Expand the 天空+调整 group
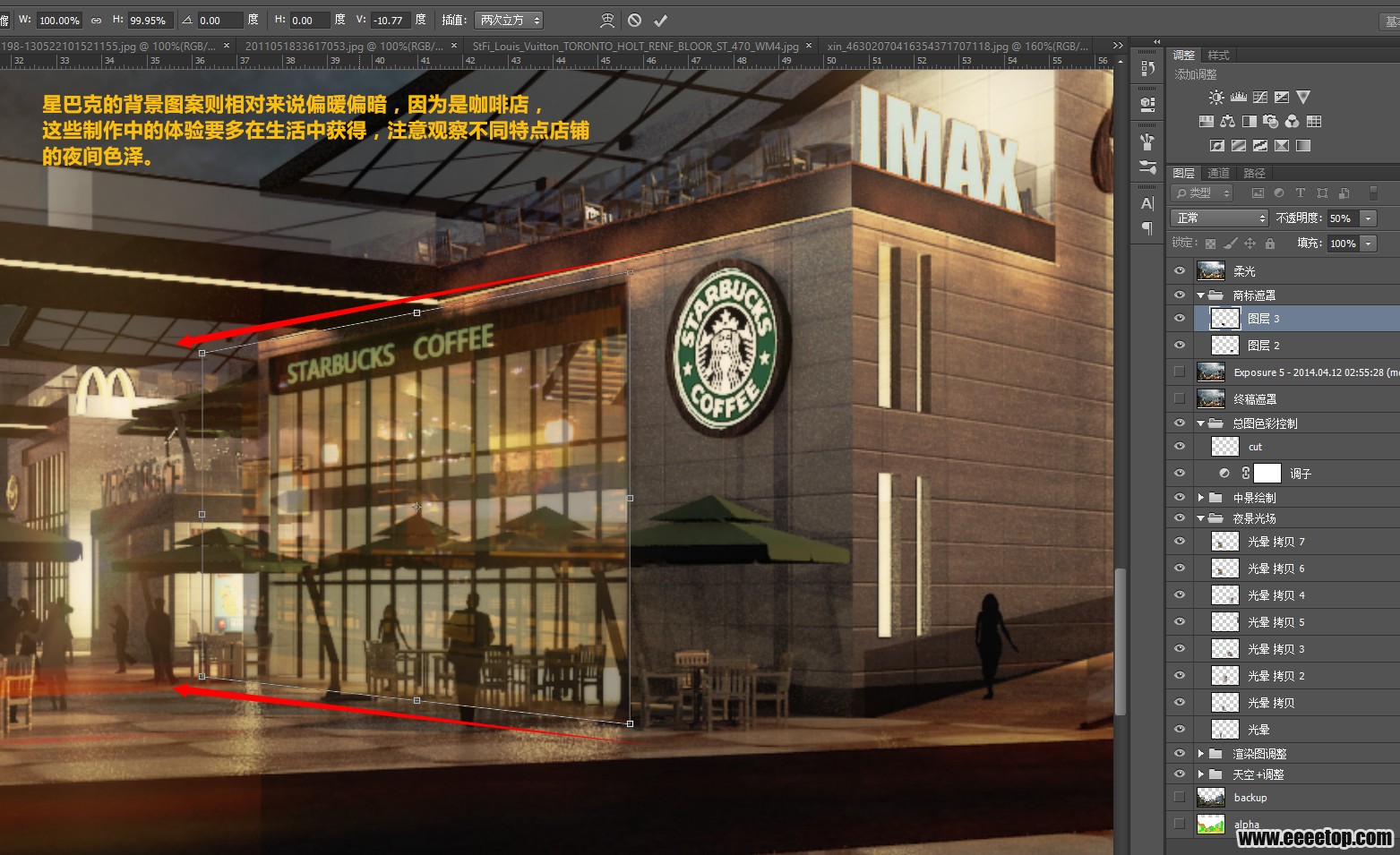Viewport: 1400px width, 855px height. [x=1201, y=774]
